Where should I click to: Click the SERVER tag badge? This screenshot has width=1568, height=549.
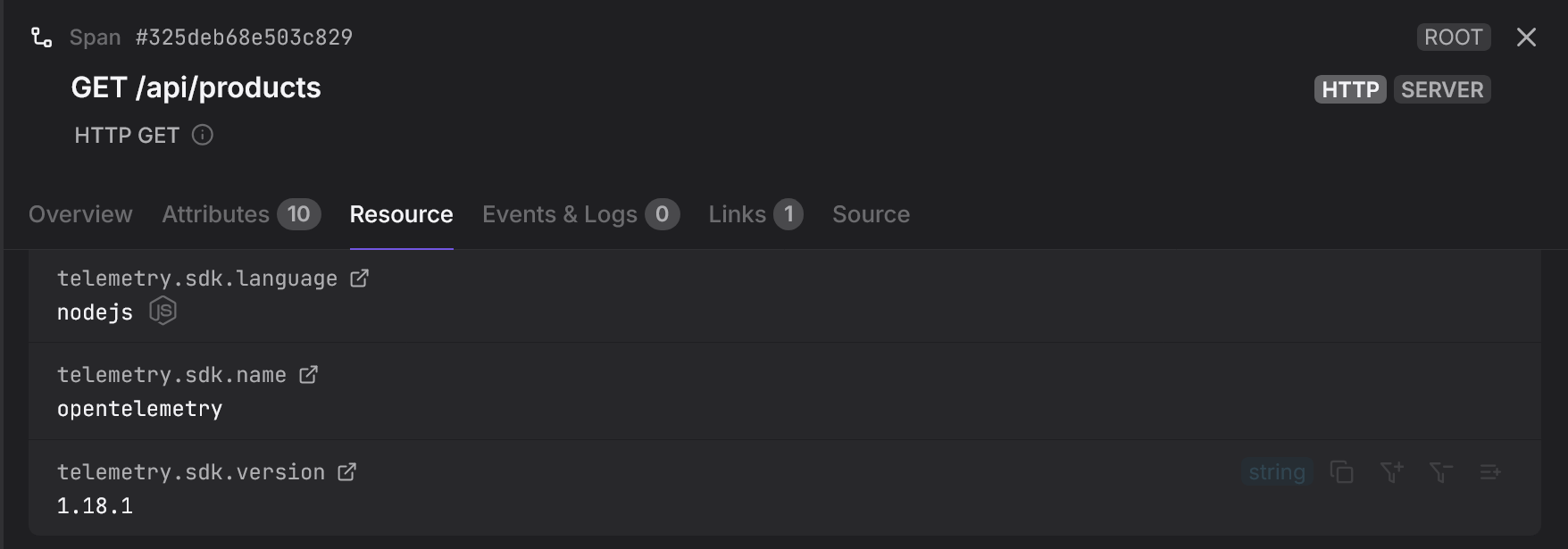[x=1442, y=89]
